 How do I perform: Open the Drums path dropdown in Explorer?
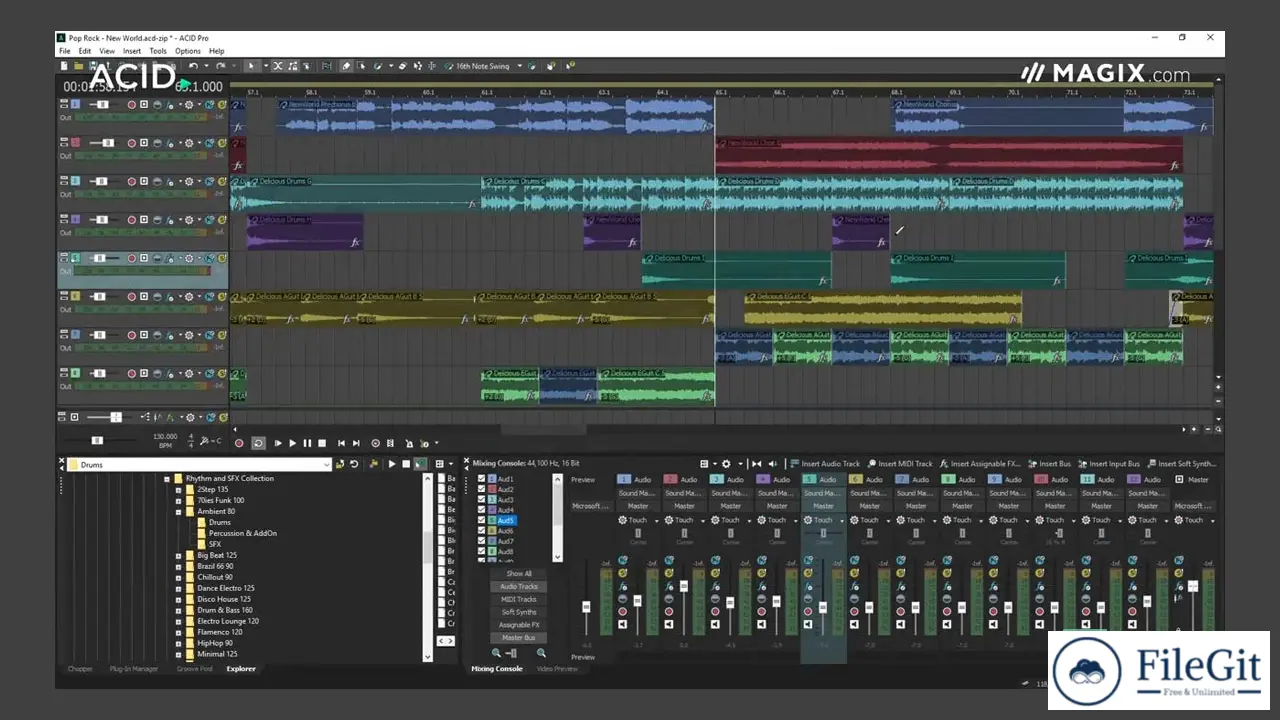pyautogui.click(x=327, y=464)
